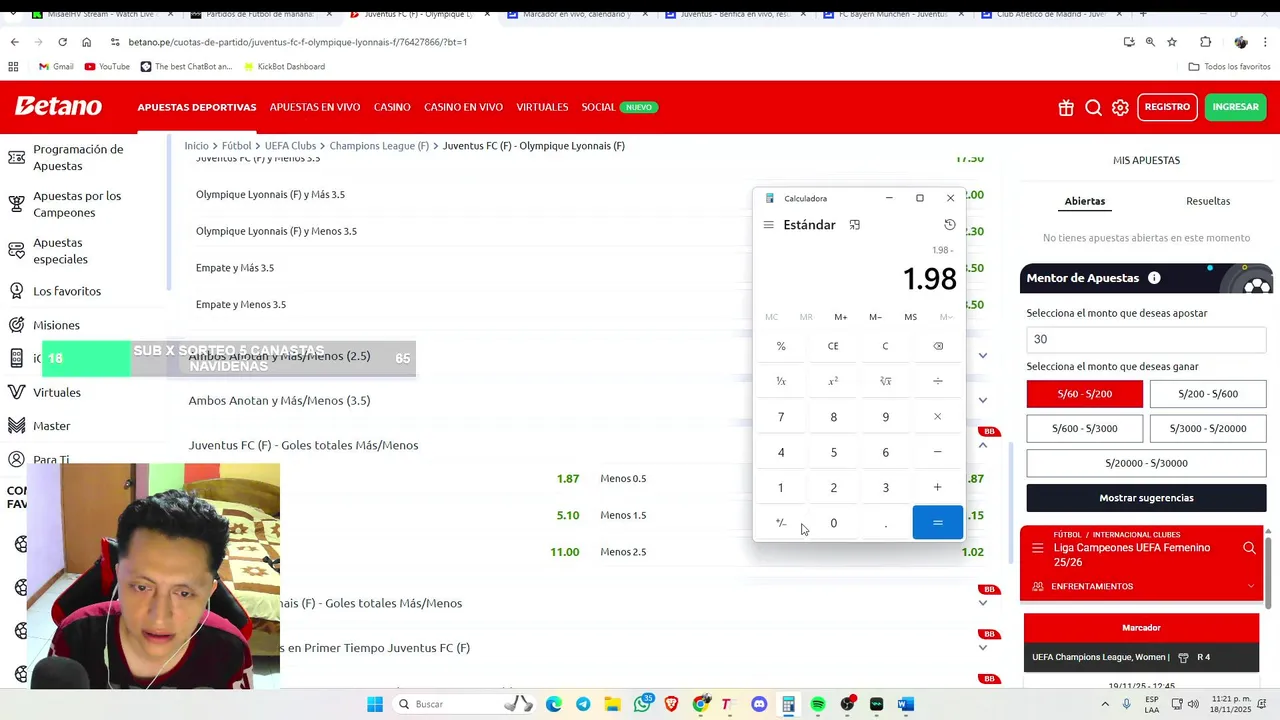Open Spotify from the taskbar
The width and height of the screenshot is (1280, 720).
point(818,704)
